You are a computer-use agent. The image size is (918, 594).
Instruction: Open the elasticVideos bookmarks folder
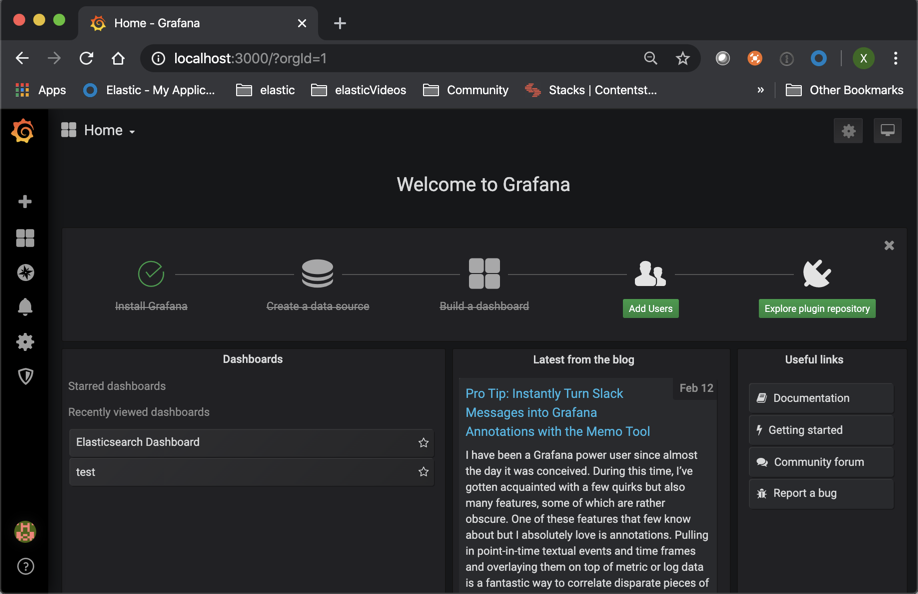(x=358, y=89)
